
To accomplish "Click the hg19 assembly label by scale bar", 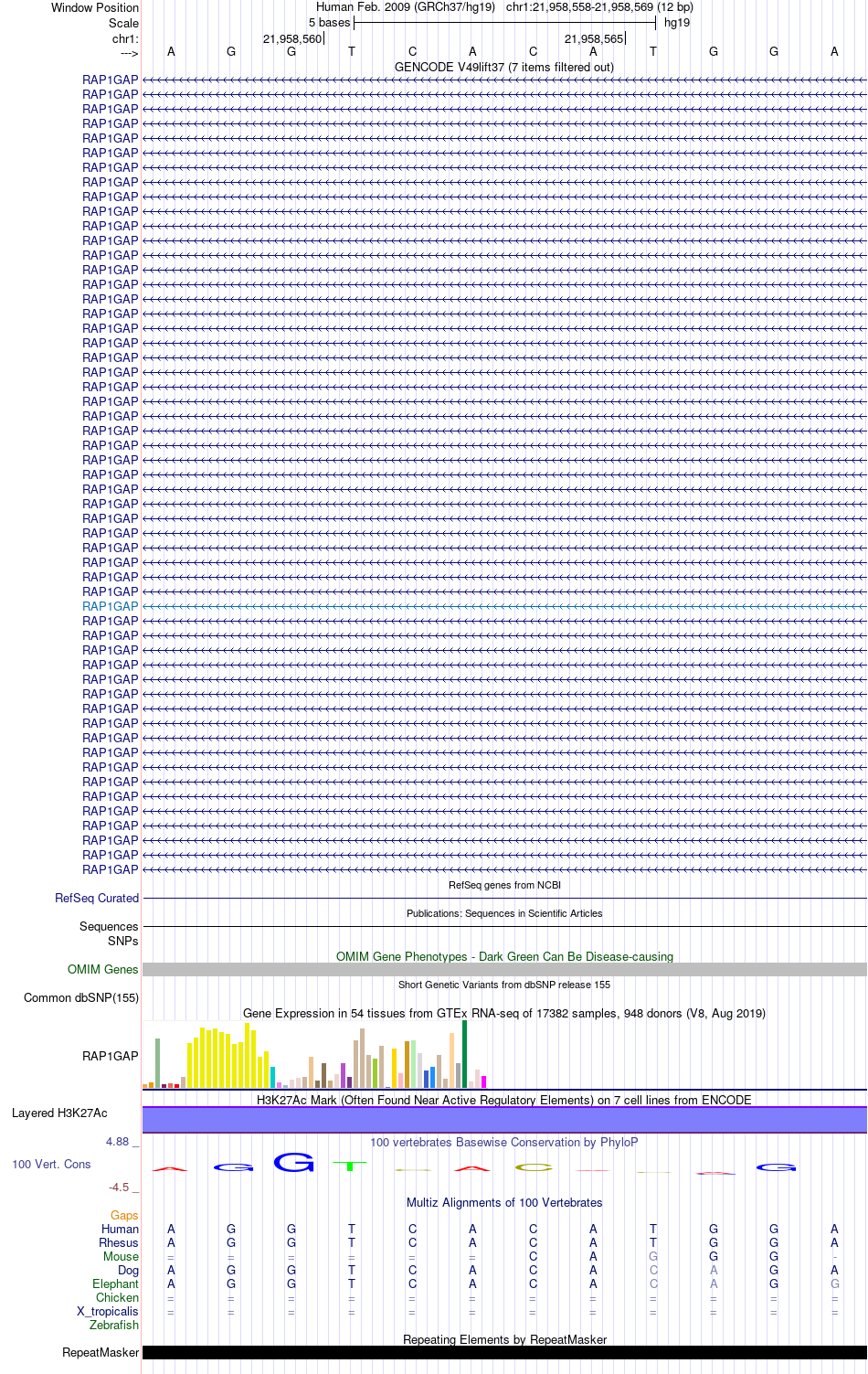I will tap(677, 22).
